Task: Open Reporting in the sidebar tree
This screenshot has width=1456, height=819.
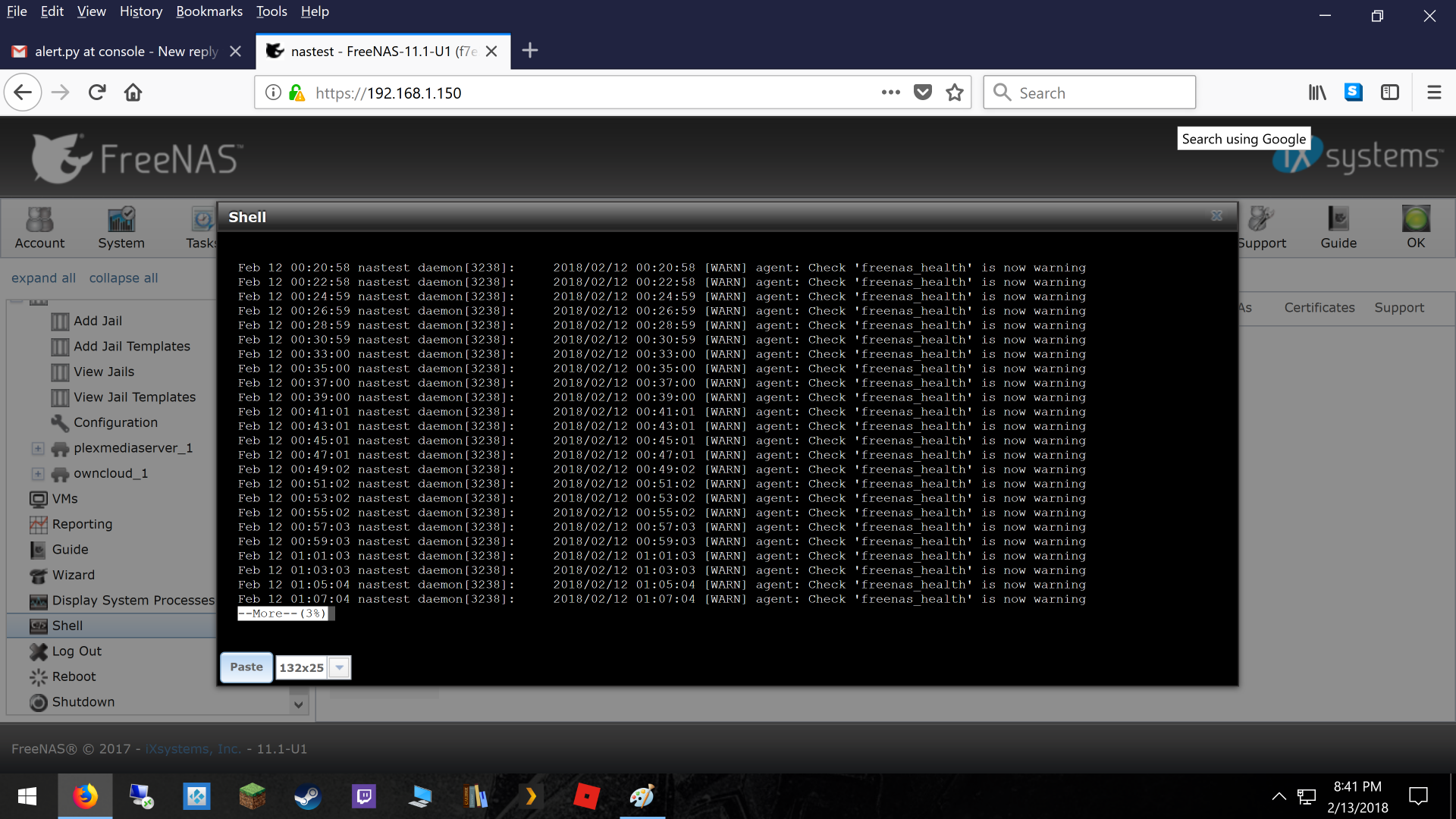Action: 81,524
